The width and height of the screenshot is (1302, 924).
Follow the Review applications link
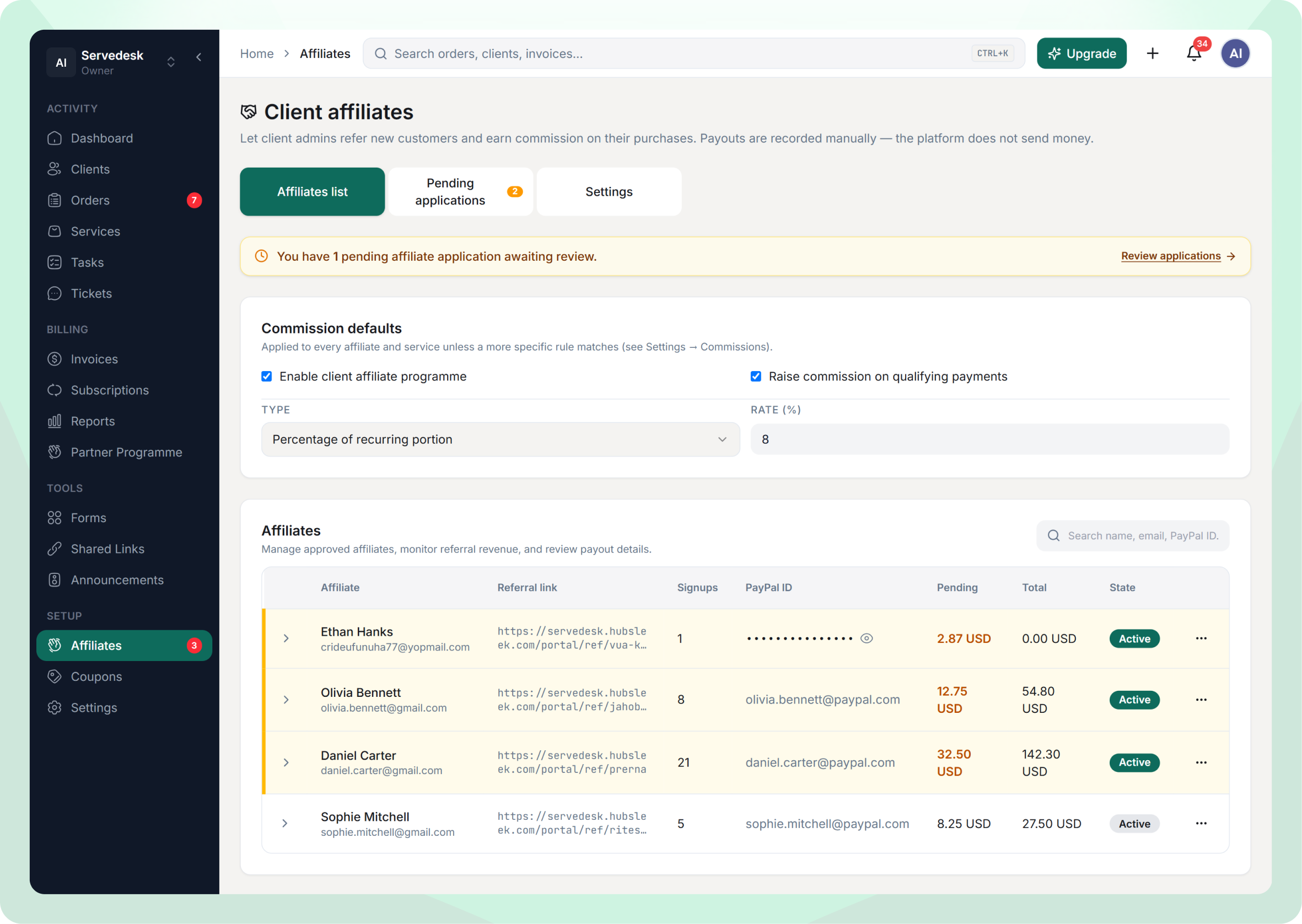click(x=1177, y=256)
